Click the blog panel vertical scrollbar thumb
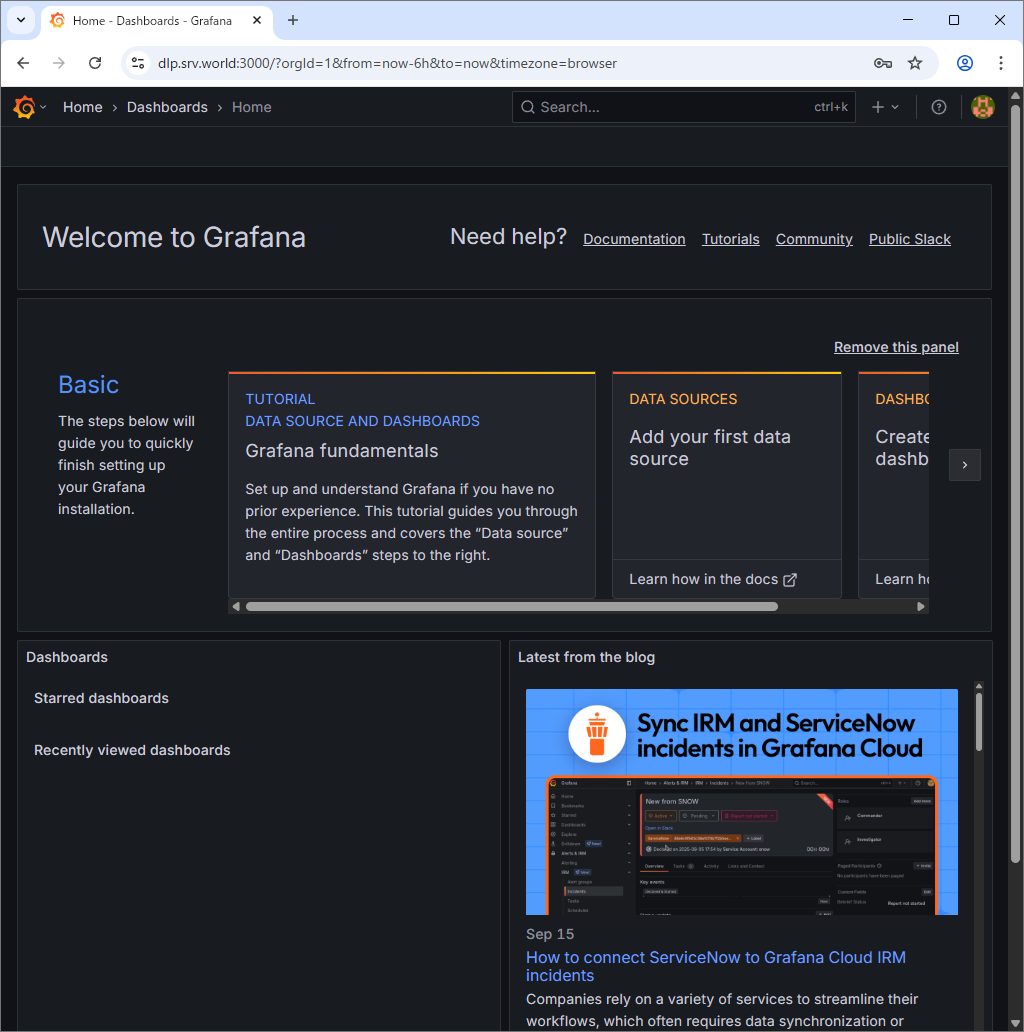 click(x=979, y=721)
